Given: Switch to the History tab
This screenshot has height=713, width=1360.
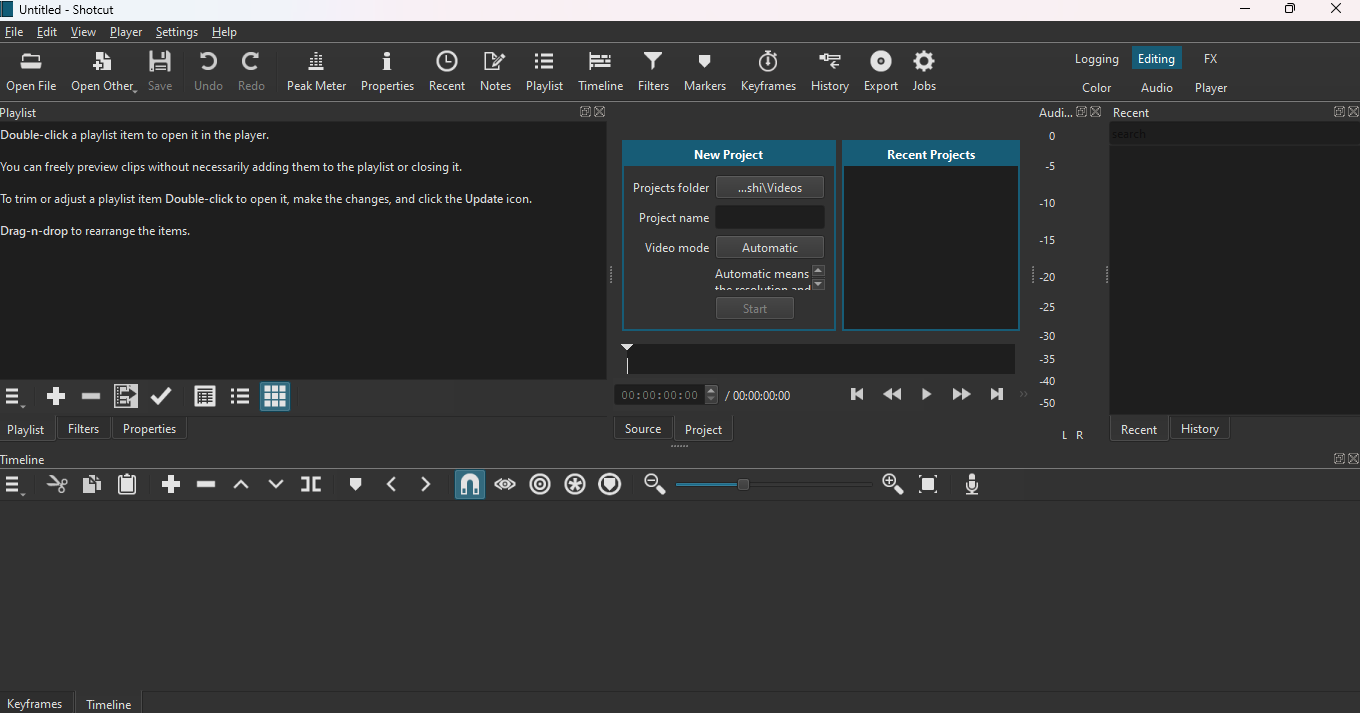Looking at the screenshot, I should [x=1199, y=429].
